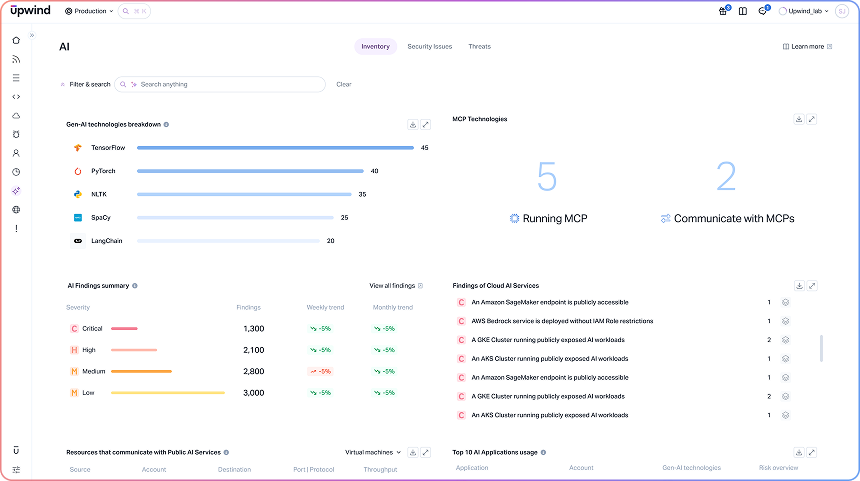
Task: Switch to the Threats tab
Action: pos(479,47)
